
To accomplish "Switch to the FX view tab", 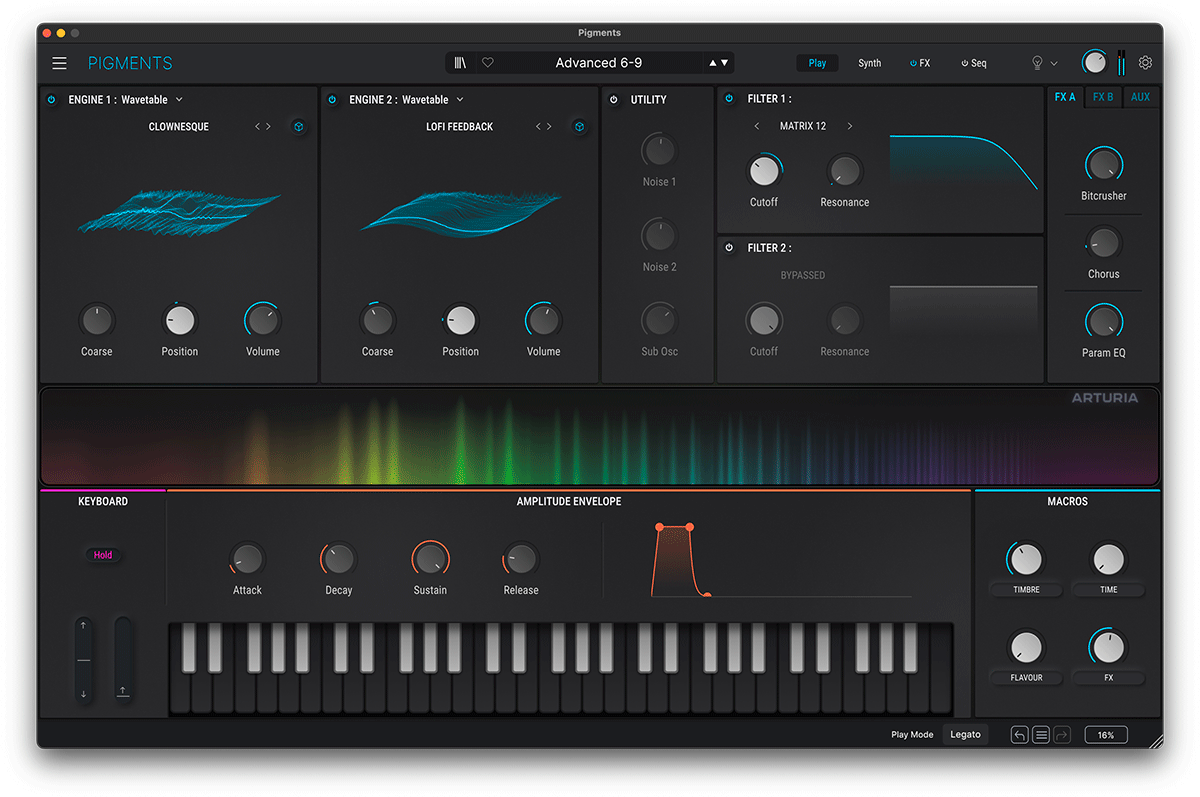I will coord(920,63).
